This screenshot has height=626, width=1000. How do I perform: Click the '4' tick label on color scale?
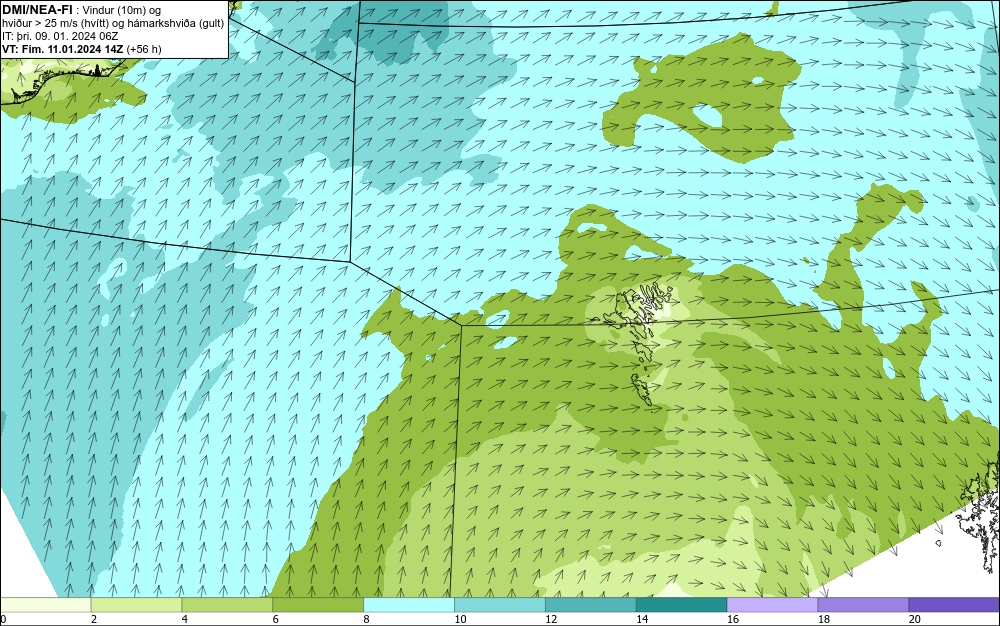point(185,619)
